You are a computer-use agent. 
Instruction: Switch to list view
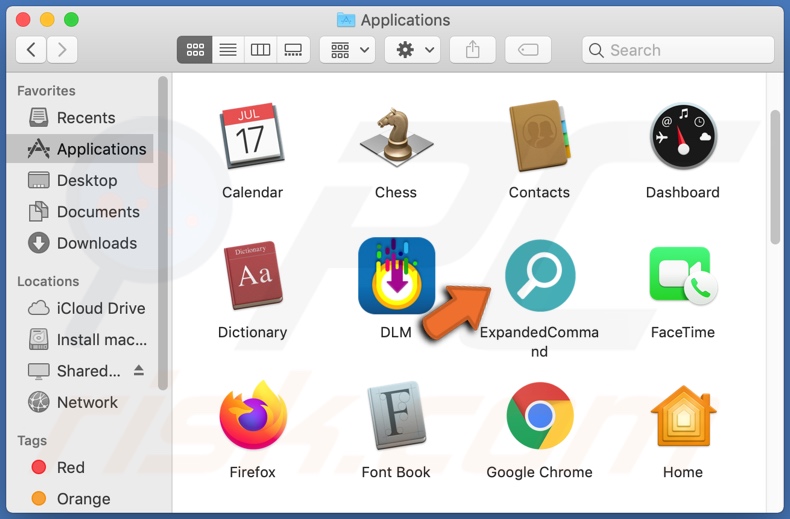pyautogui.click(x=228, y=50)
